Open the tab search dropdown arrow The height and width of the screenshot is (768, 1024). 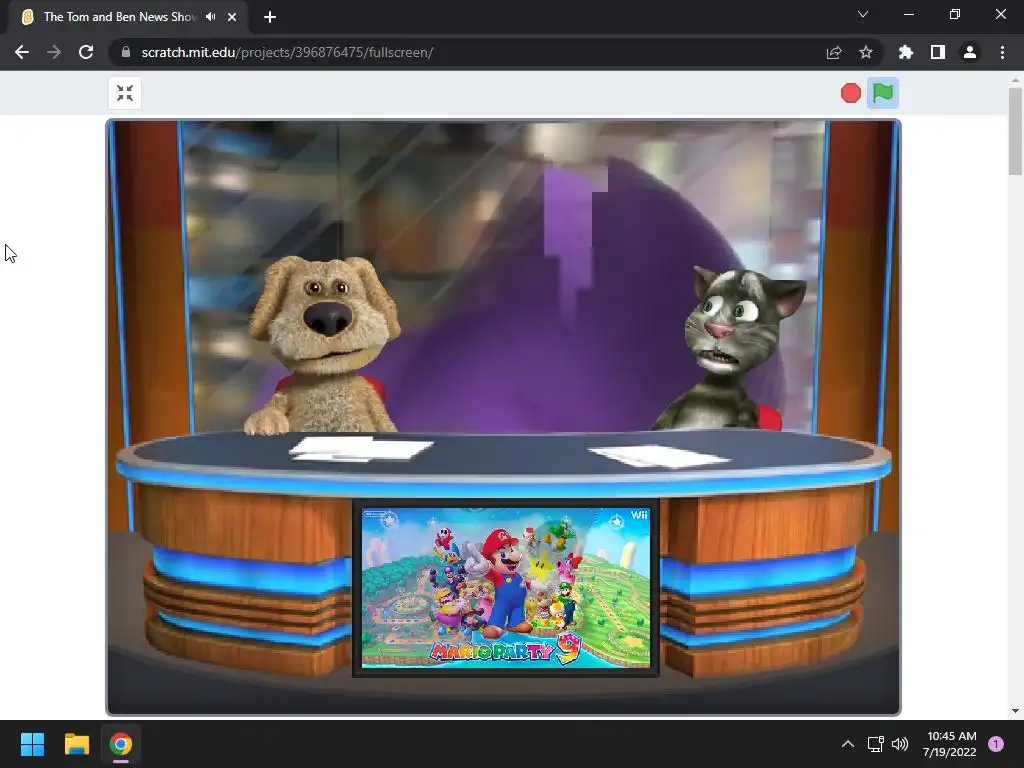coord(863,14)
